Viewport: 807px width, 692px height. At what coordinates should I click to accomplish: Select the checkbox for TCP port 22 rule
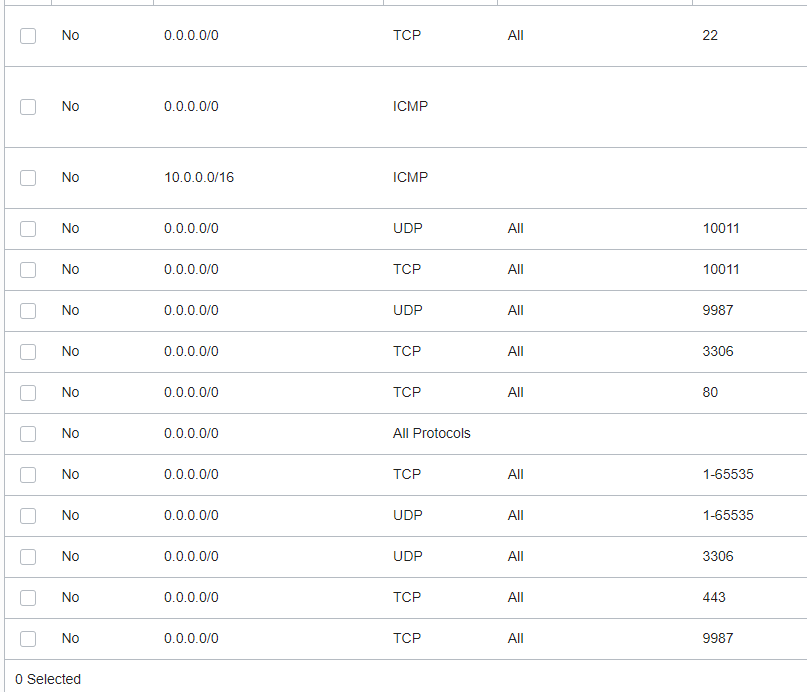pos(28,36)
